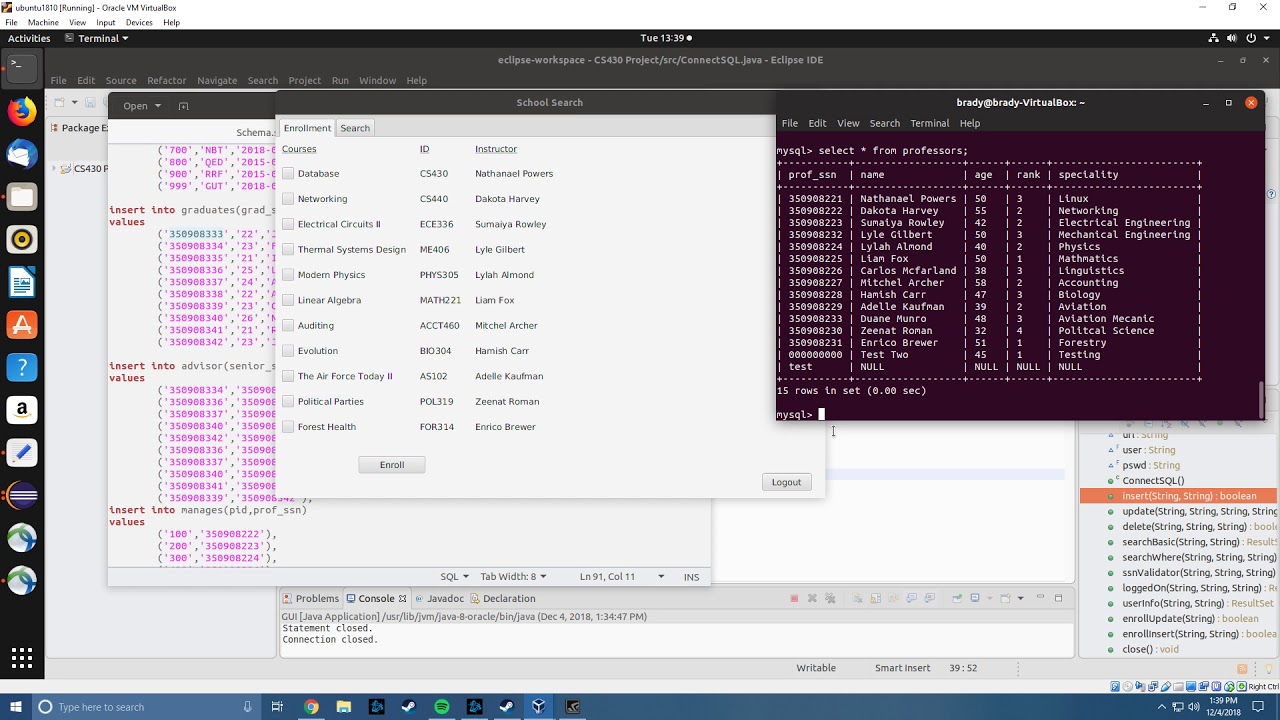Tick the Networking course checkbox

pyautogui.click(x=288, y=199)
